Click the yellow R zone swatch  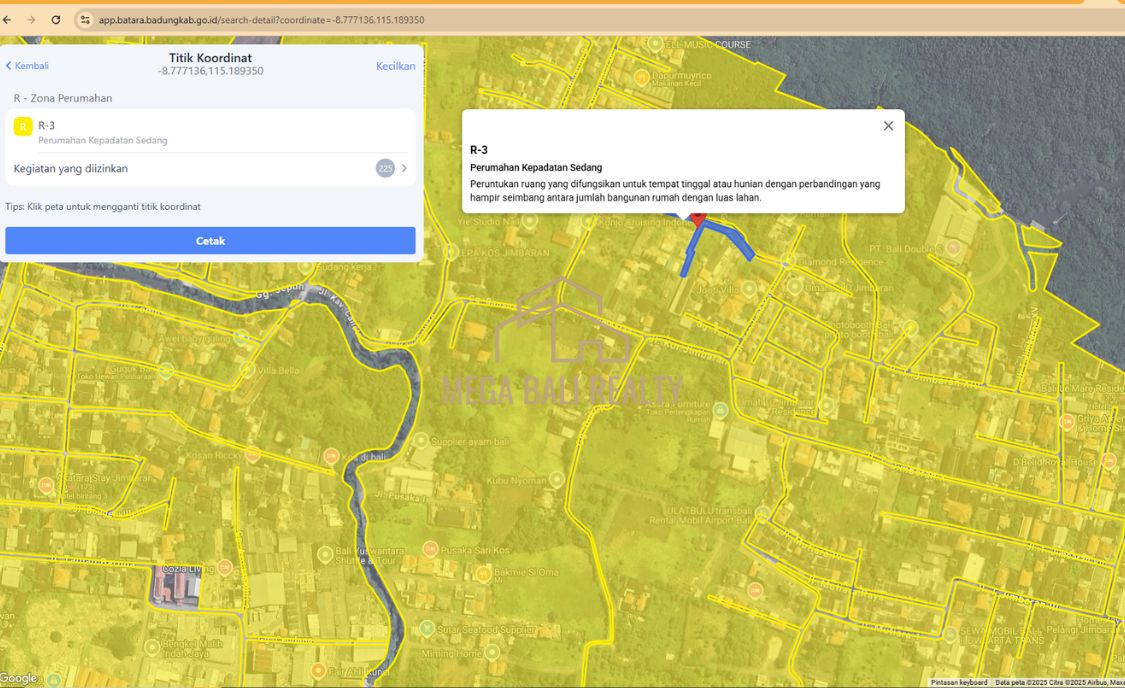(23, 127)
